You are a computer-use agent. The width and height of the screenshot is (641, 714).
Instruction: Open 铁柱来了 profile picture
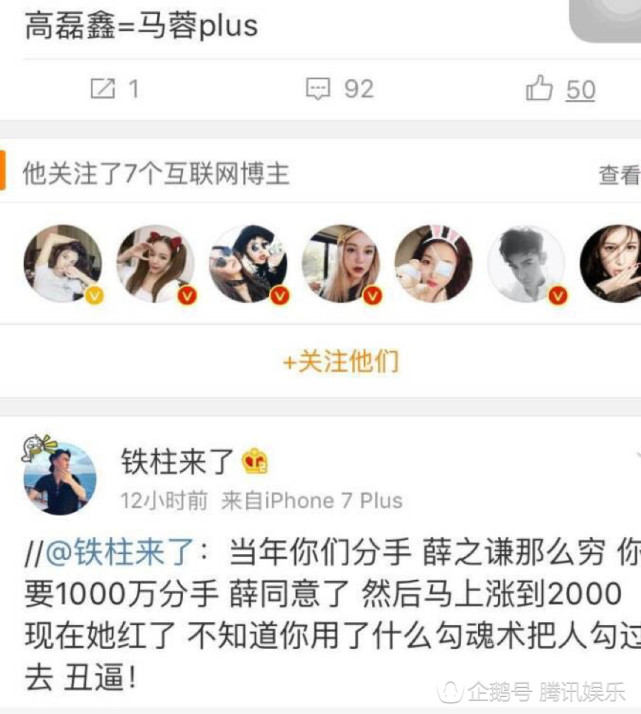coord(60,478)
